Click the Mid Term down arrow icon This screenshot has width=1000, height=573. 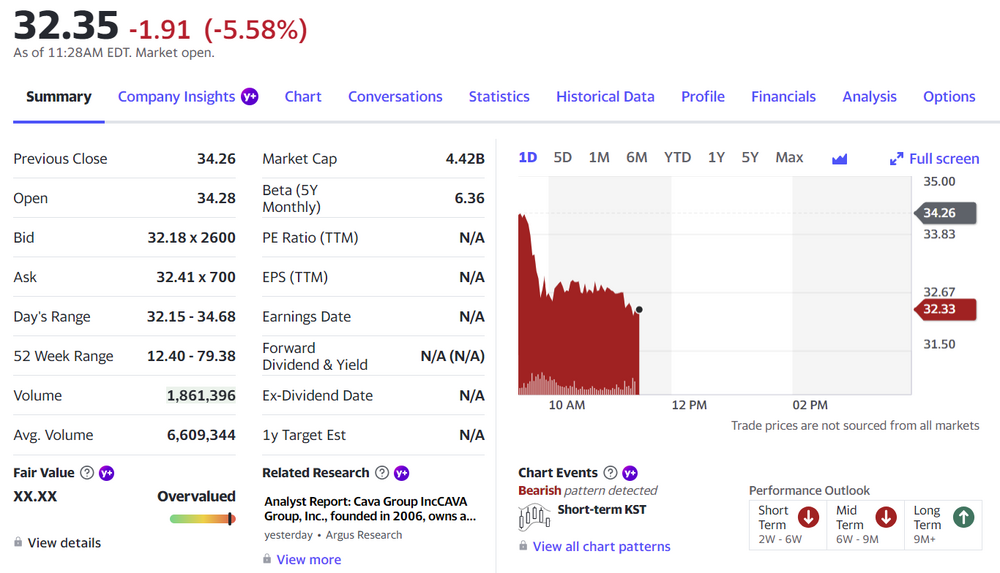pos(885,517)
